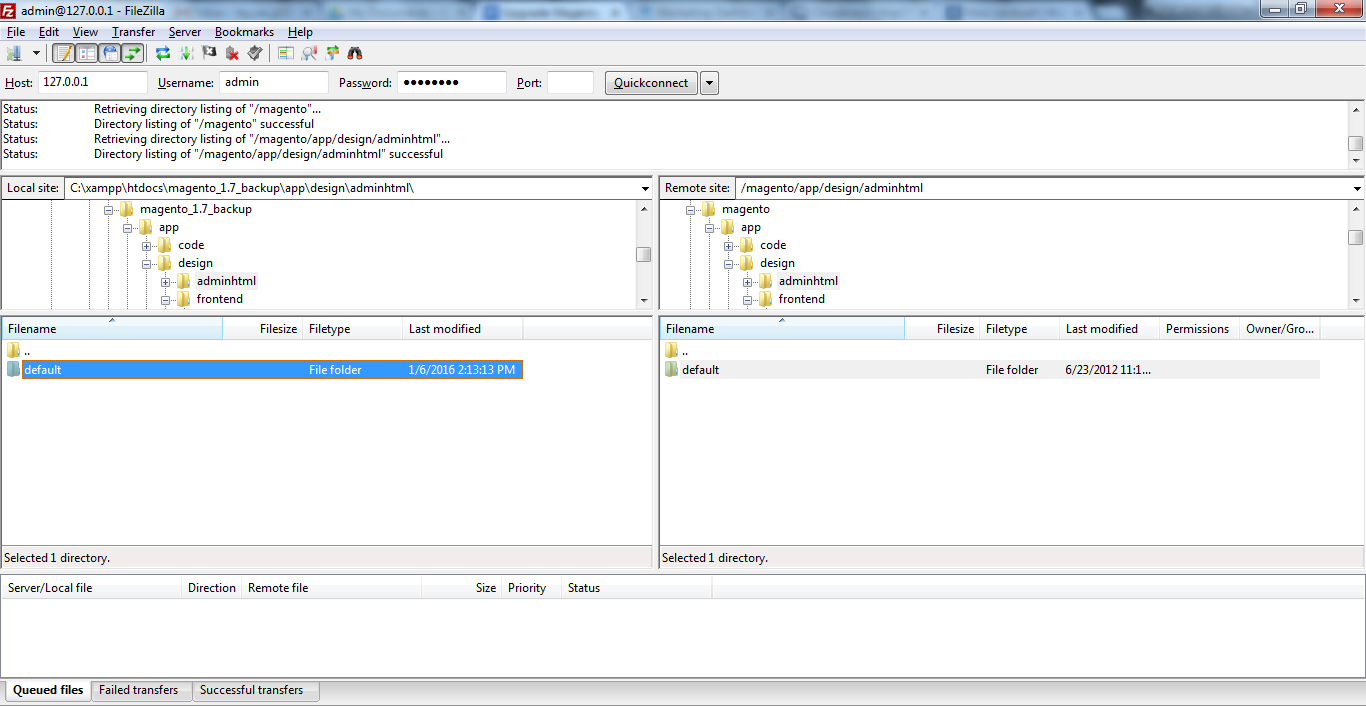The height and width of the screenshot is (706, 1366).
Task: Switch to the Failed transfers tab
Action: (139, 690)
